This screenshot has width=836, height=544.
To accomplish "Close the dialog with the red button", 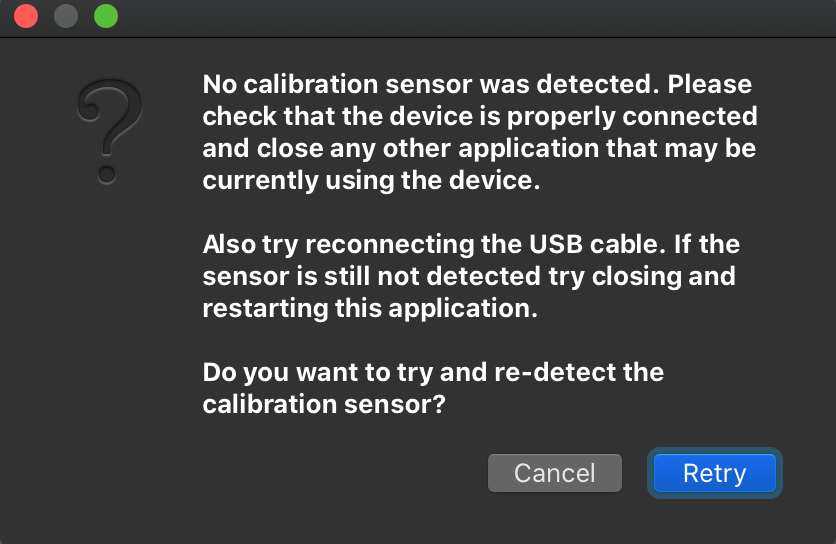I will click(27, 17).
